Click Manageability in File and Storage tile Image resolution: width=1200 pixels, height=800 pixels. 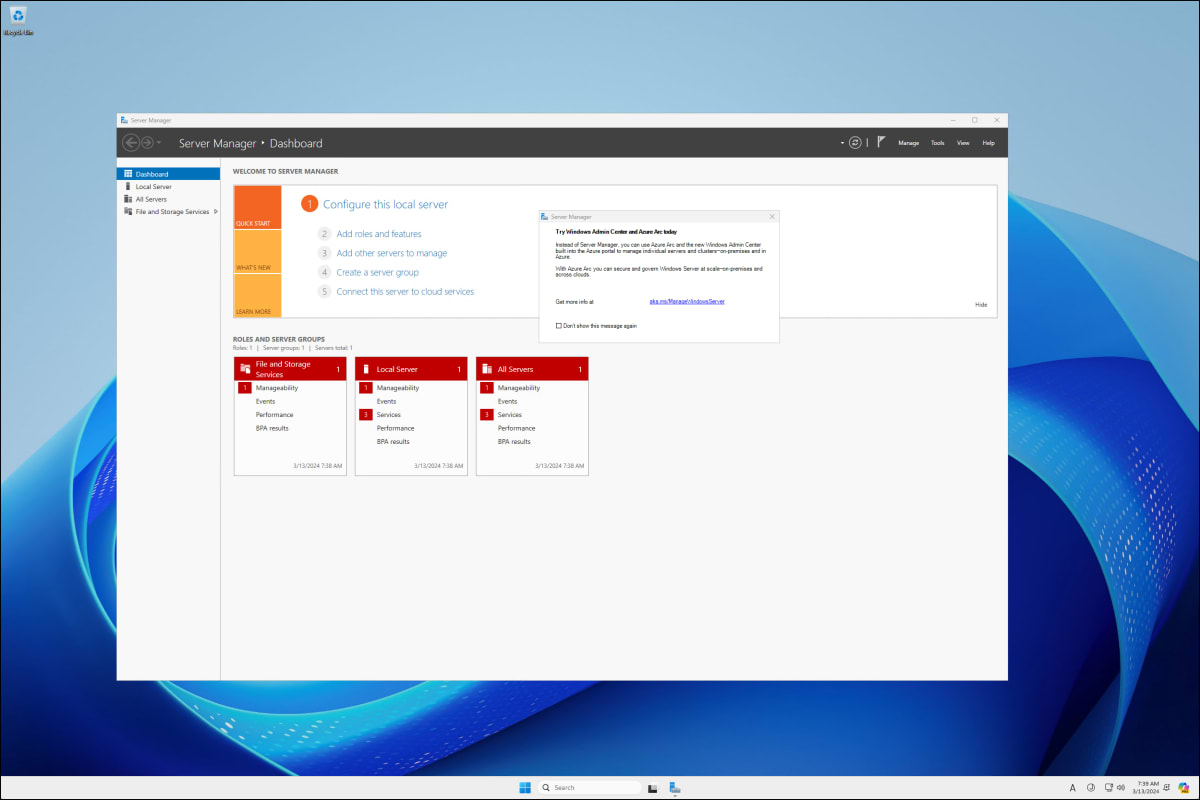275,388
